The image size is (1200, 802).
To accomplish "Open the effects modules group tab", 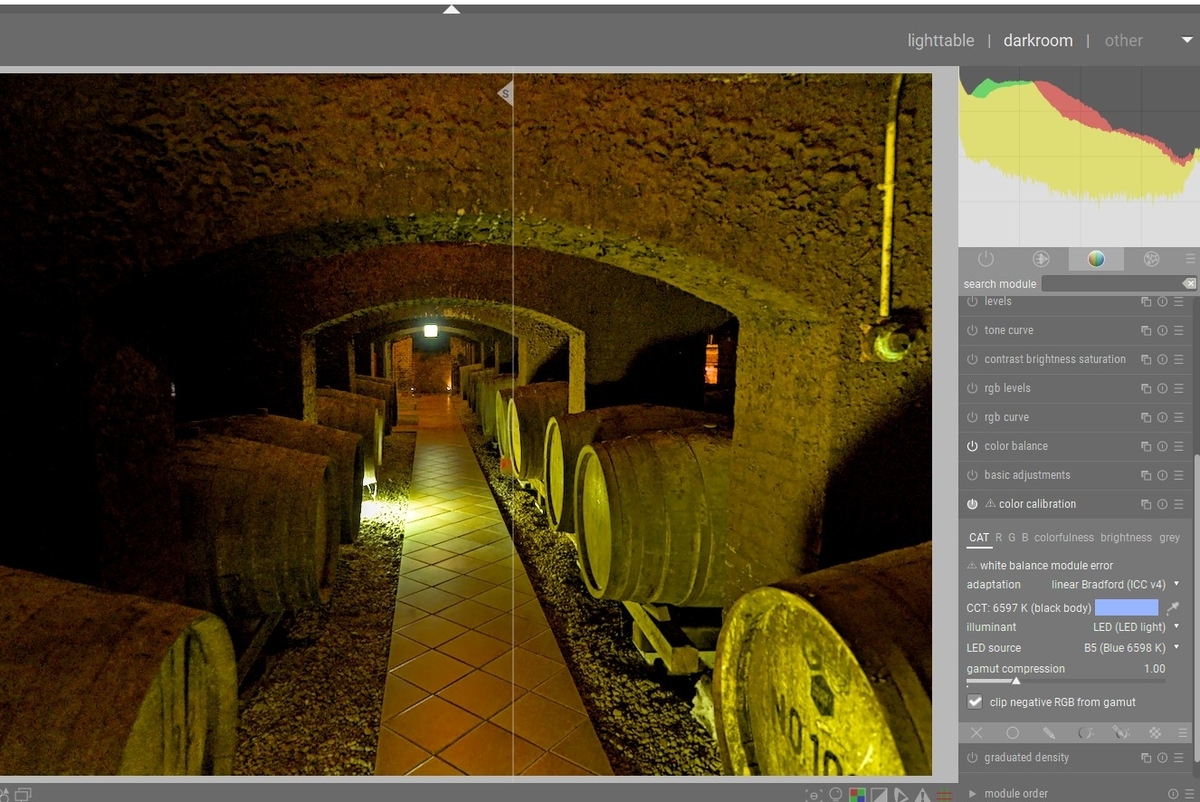I will pyautogui.click(x=1151, y=259).
